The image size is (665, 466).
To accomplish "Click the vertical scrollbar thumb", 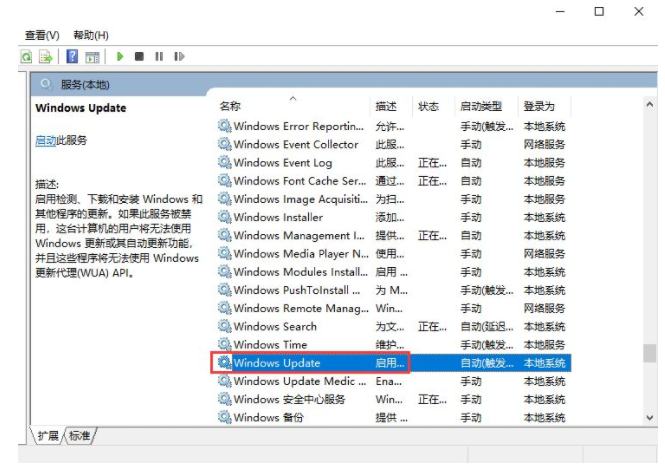I will click(x=650, y=353).
